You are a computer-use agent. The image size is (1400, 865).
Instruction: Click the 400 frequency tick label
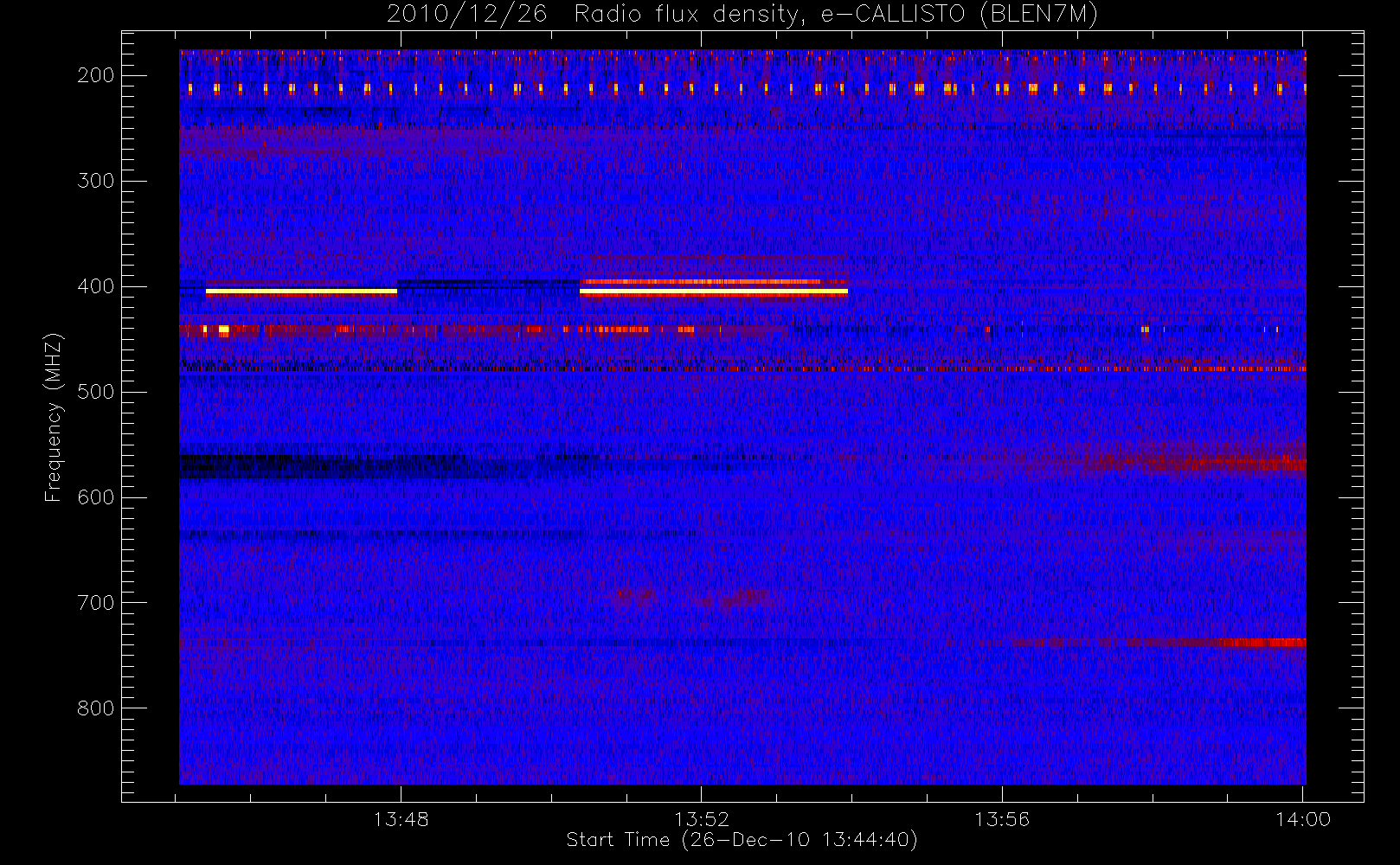tap(95, 286)
